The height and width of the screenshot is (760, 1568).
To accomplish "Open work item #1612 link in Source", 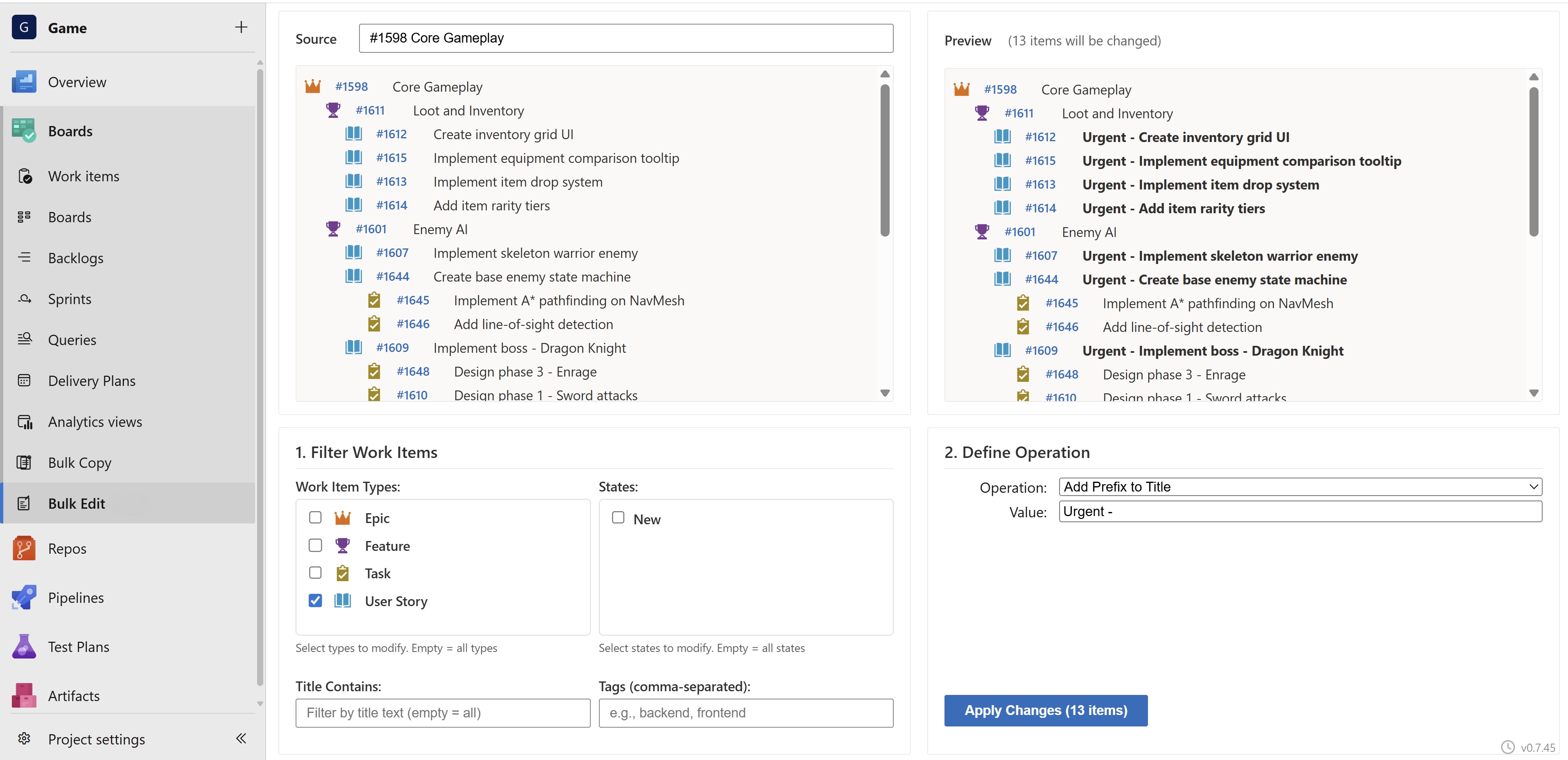I will click(391, 135).
